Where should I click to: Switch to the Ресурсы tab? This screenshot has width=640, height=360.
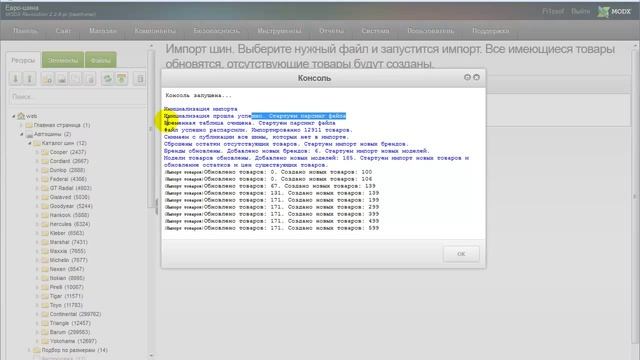tap(23, 60)
